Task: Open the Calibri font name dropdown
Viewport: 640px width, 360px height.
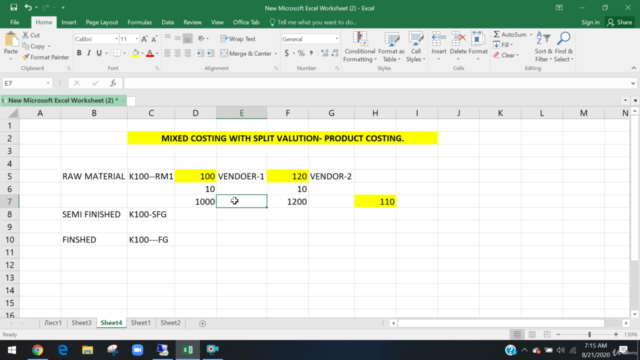Action: 116,39
